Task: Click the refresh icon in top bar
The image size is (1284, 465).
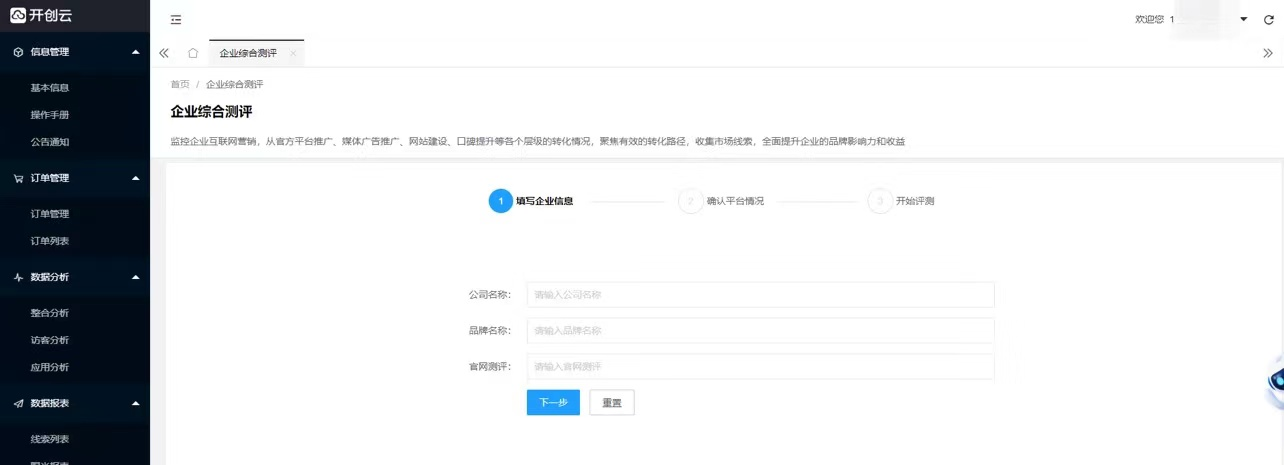Action: (x=1269, y=19)
